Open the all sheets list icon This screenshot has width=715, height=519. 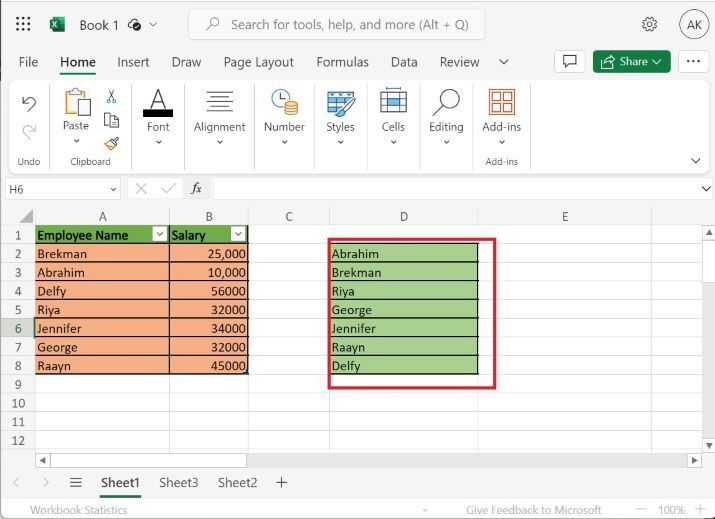click(x=76, y=483)
